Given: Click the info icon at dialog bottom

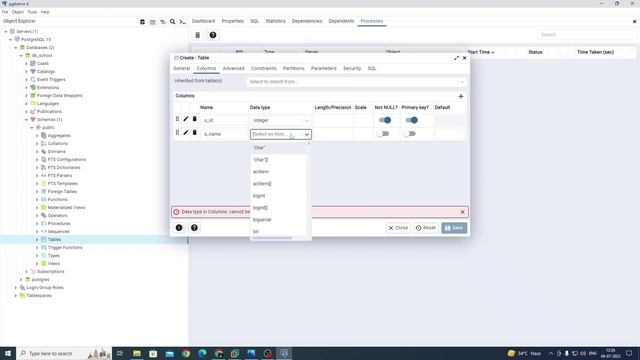Looking at the screenshot, I should pyautogui.click(x=179, y=228).
